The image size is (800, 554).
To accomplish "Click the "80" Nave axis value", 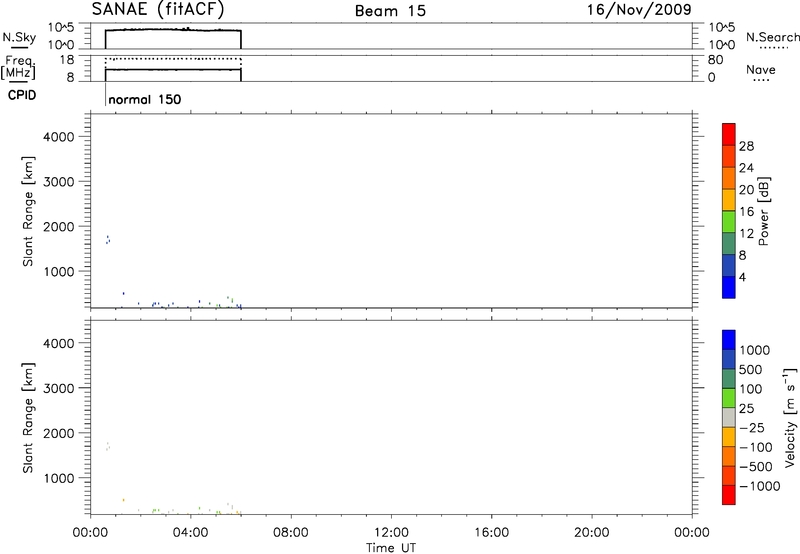I will (715, 60).
